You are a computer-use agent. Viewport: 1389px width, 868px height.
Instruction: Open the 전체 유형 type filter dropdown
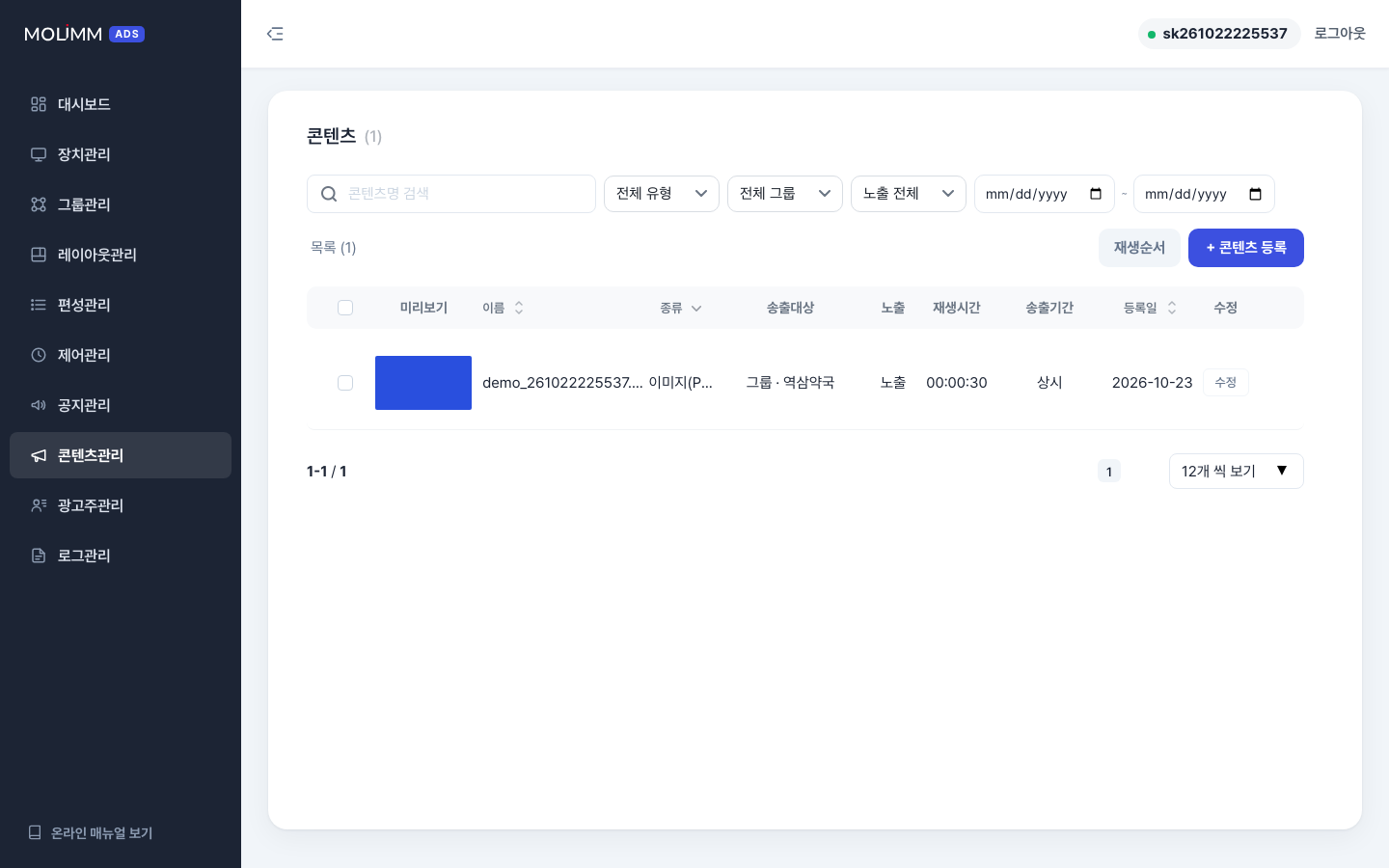662,194
